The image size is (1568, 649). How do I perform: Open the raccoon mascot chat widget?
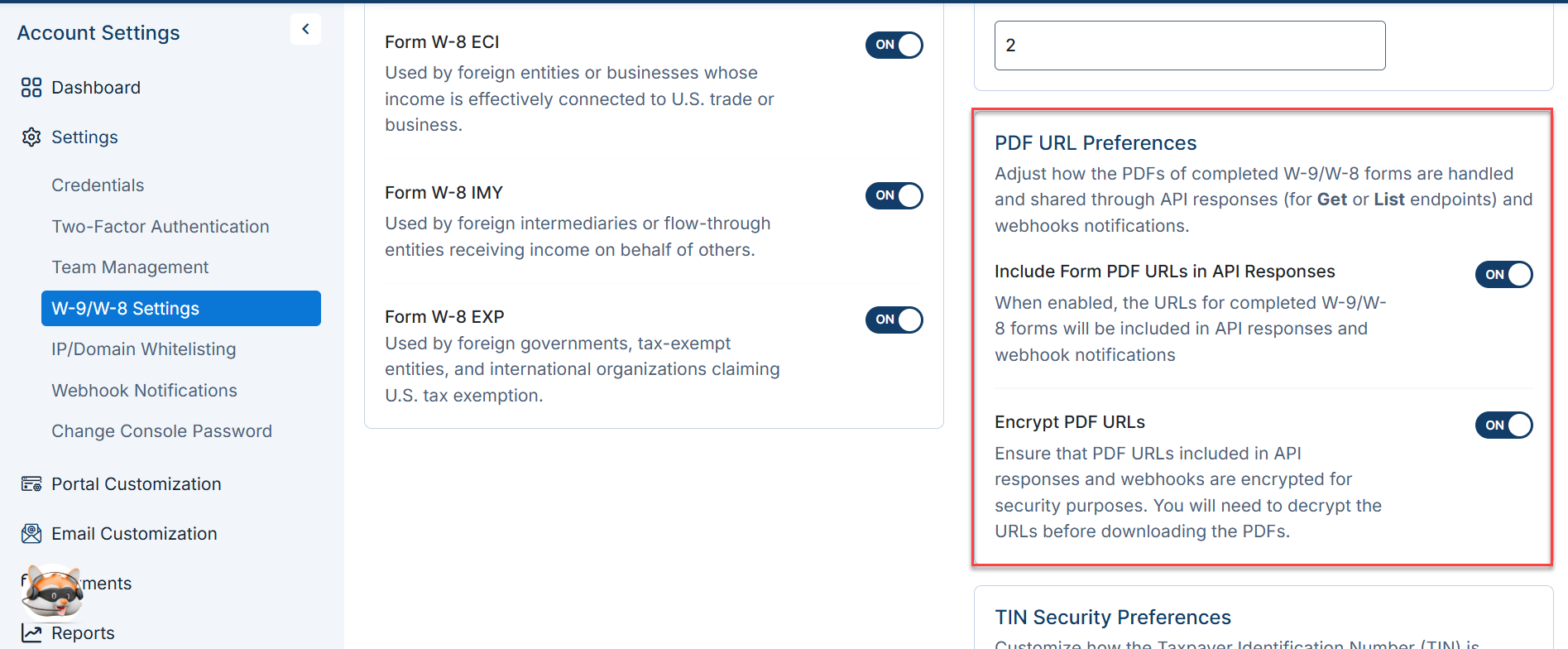pyautogui.click(x=52, y=593)
